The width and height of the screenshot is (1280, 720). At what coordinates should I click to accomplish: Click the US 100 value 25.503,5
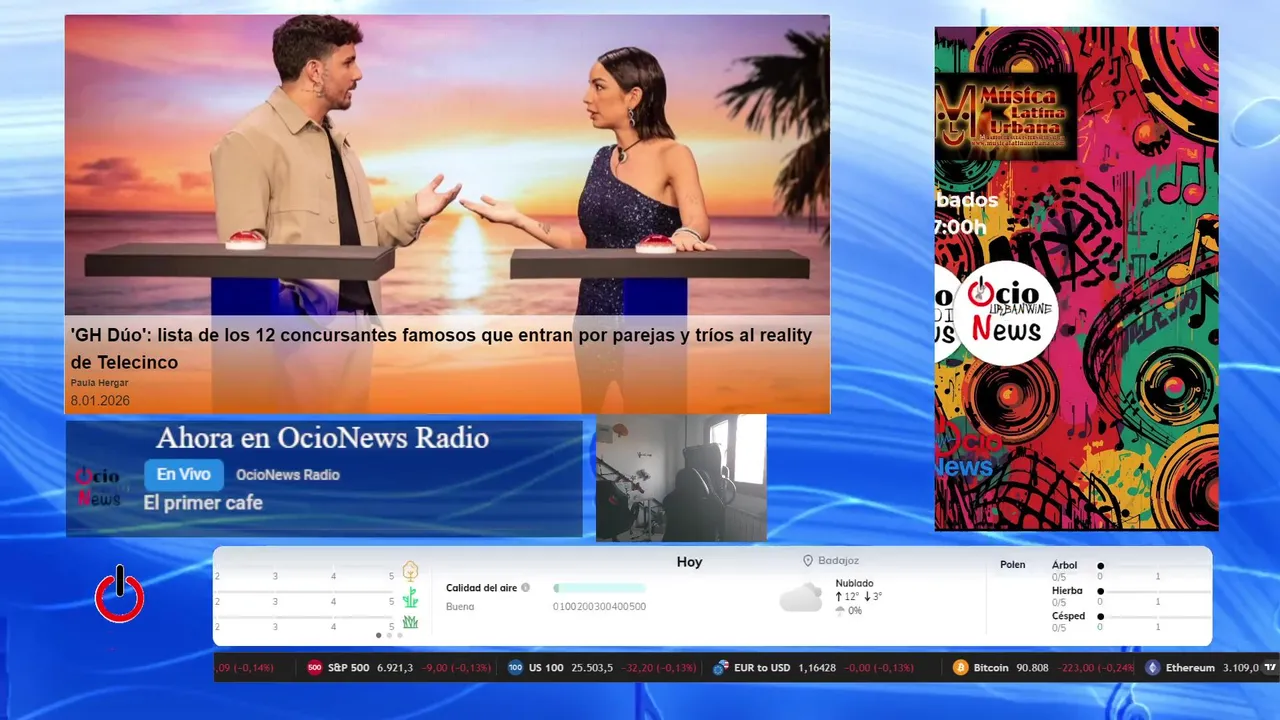[x=592, y=668]
